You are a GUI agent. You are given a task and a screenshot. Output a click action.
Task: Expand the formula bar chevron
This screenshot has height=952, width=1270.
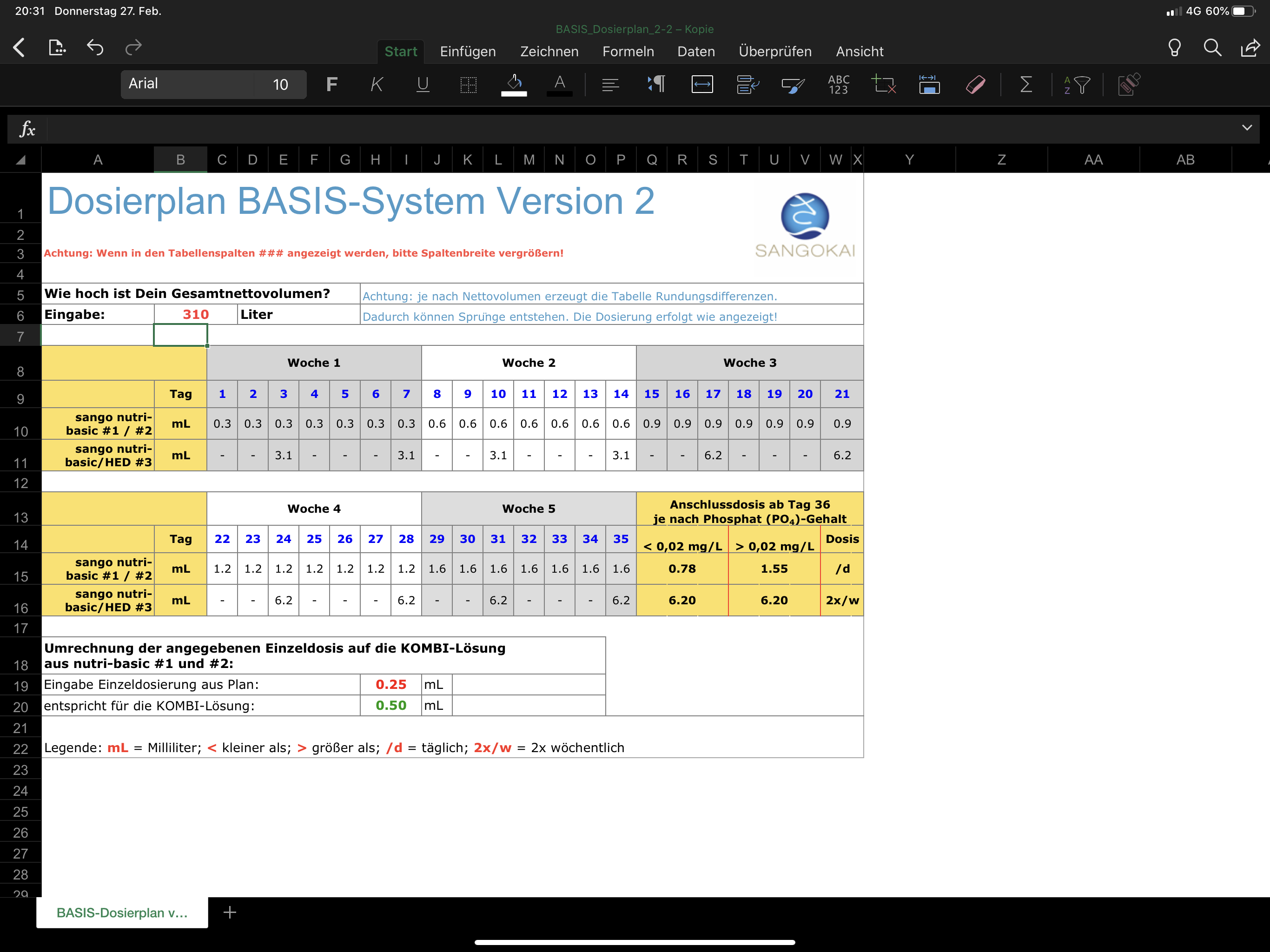click(1246, 127)
